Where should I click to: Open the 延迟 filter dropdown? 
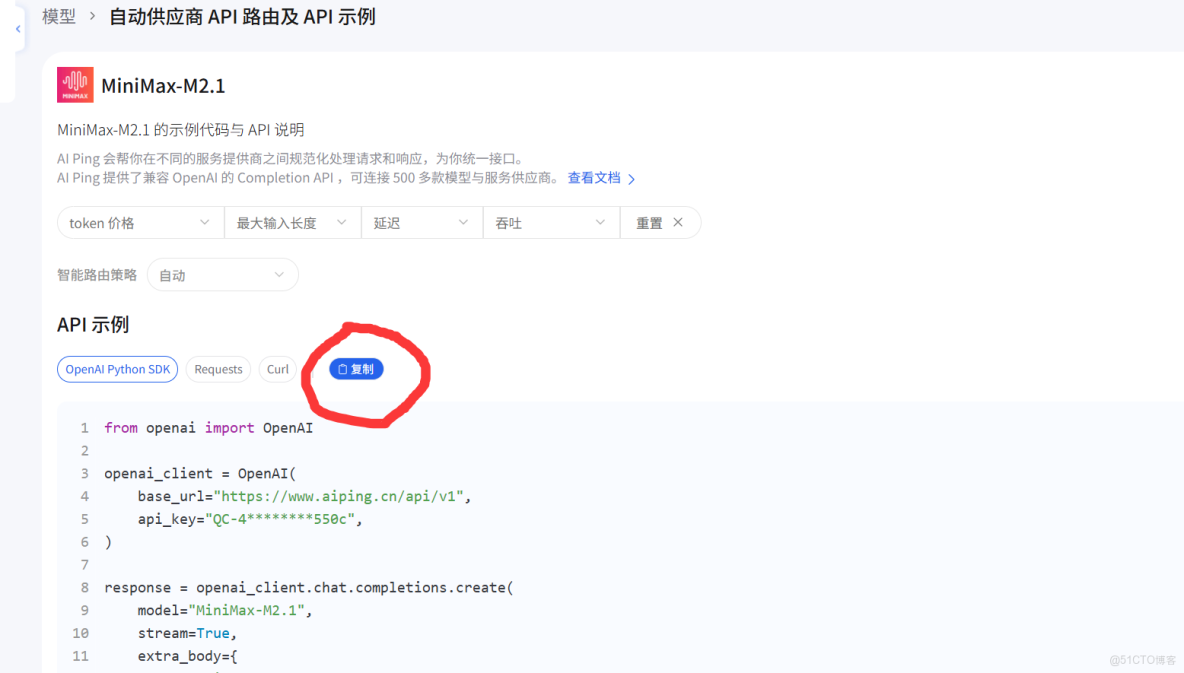pyautogui.click(x=421, y=222)
